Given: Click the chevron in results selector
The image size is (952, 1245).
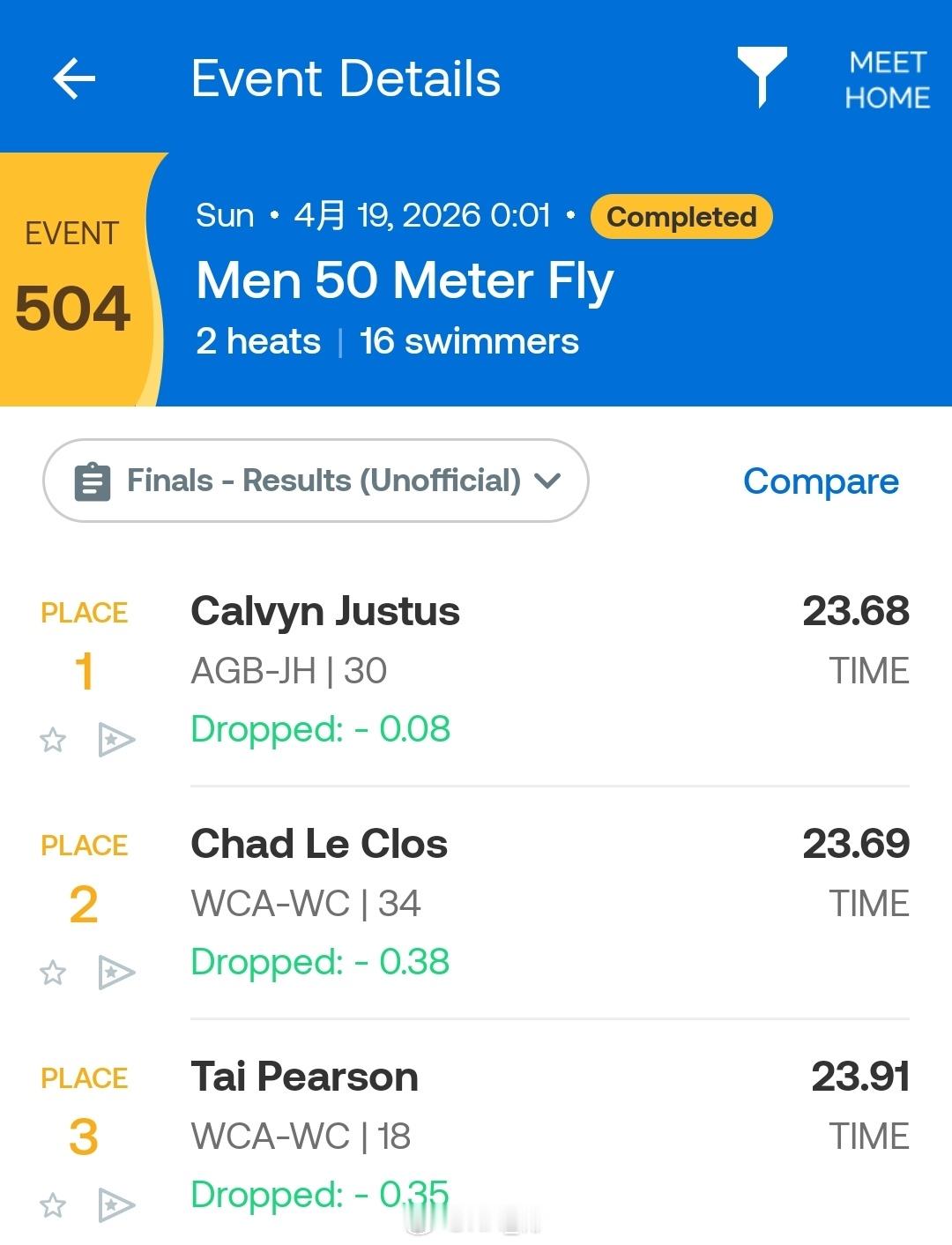Looking at the screenshot, I should coord(547,481).
